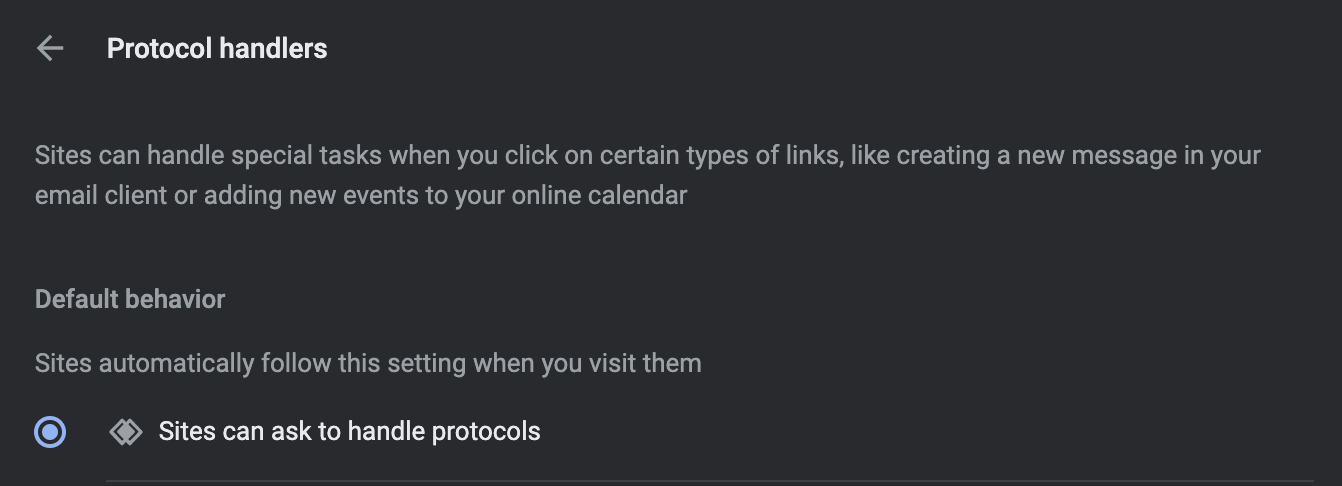Select the 'Sites can ask to handle protocols' radio button
This screenshot has width=1342, height=486.
coord(50,432)
